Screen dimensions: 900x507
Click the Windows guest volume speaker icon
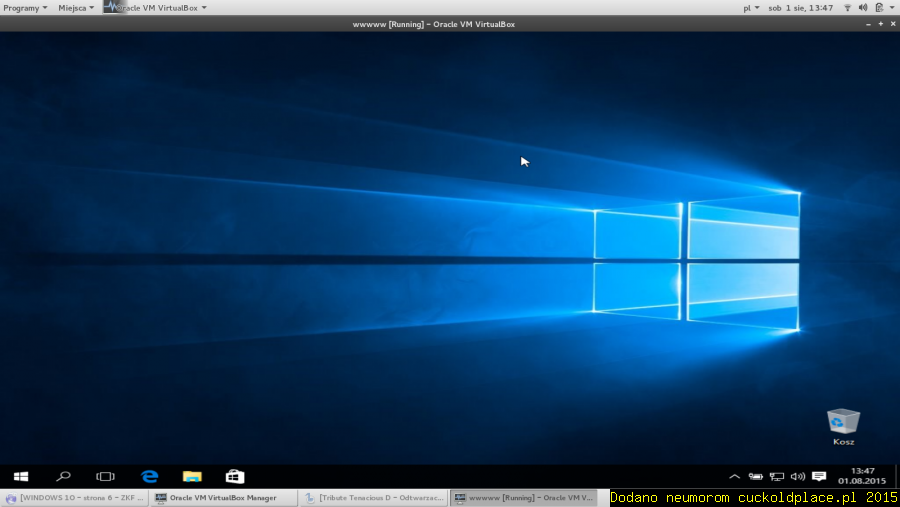pyautogui.click(x=797, y=477)
